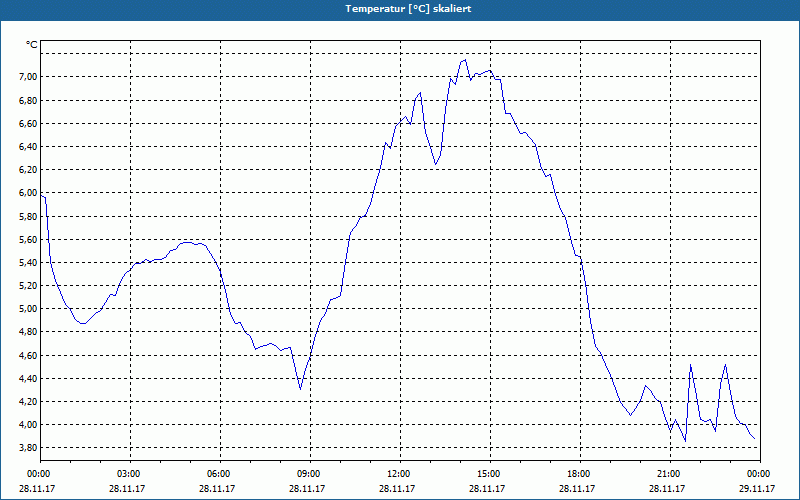Click the 28.11.17 date under 12:00

[x=397, y=488]
